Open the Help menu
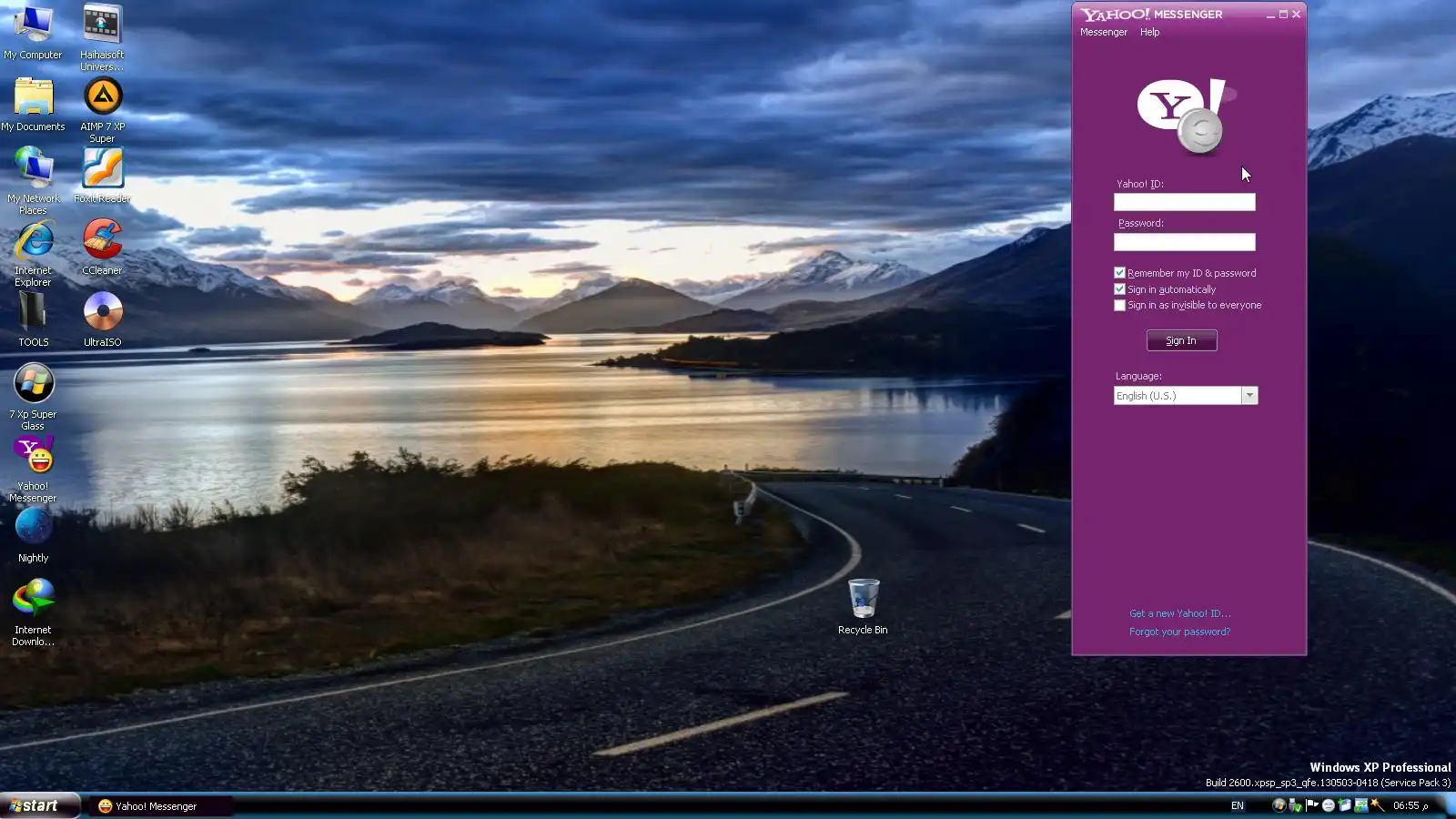This screenshot has width=1456, height=819. [x=1149, y=32]
